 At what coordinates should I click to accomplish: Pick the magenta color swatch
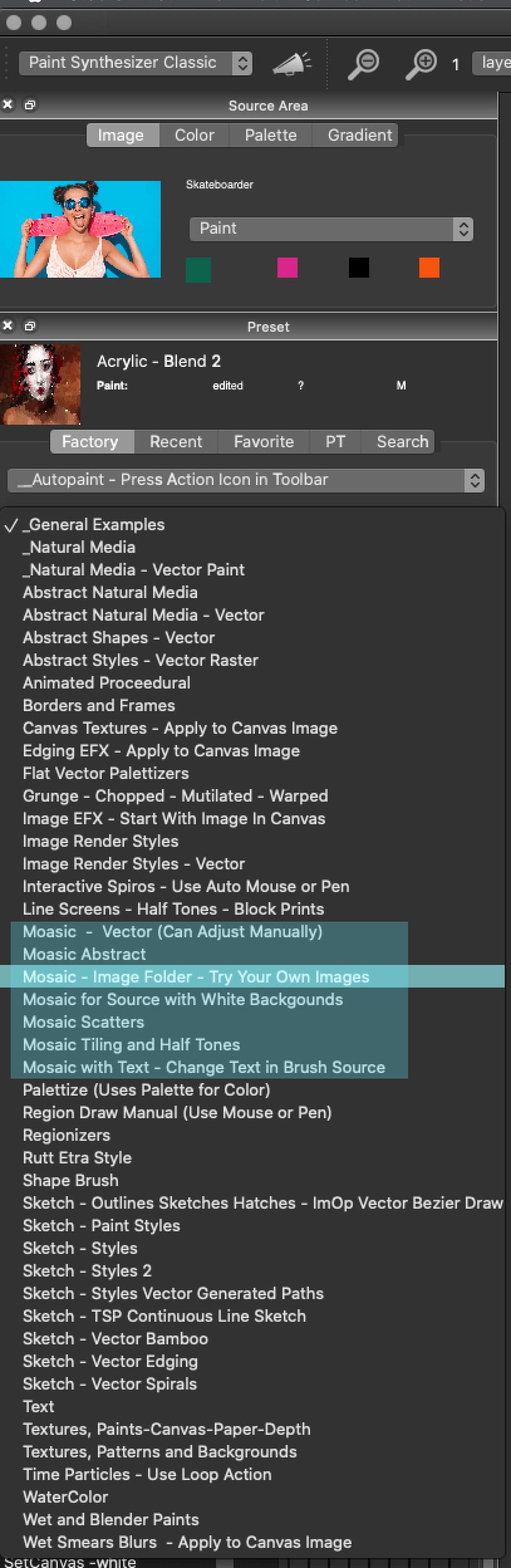pyautogui.click(x=288, y=268)
